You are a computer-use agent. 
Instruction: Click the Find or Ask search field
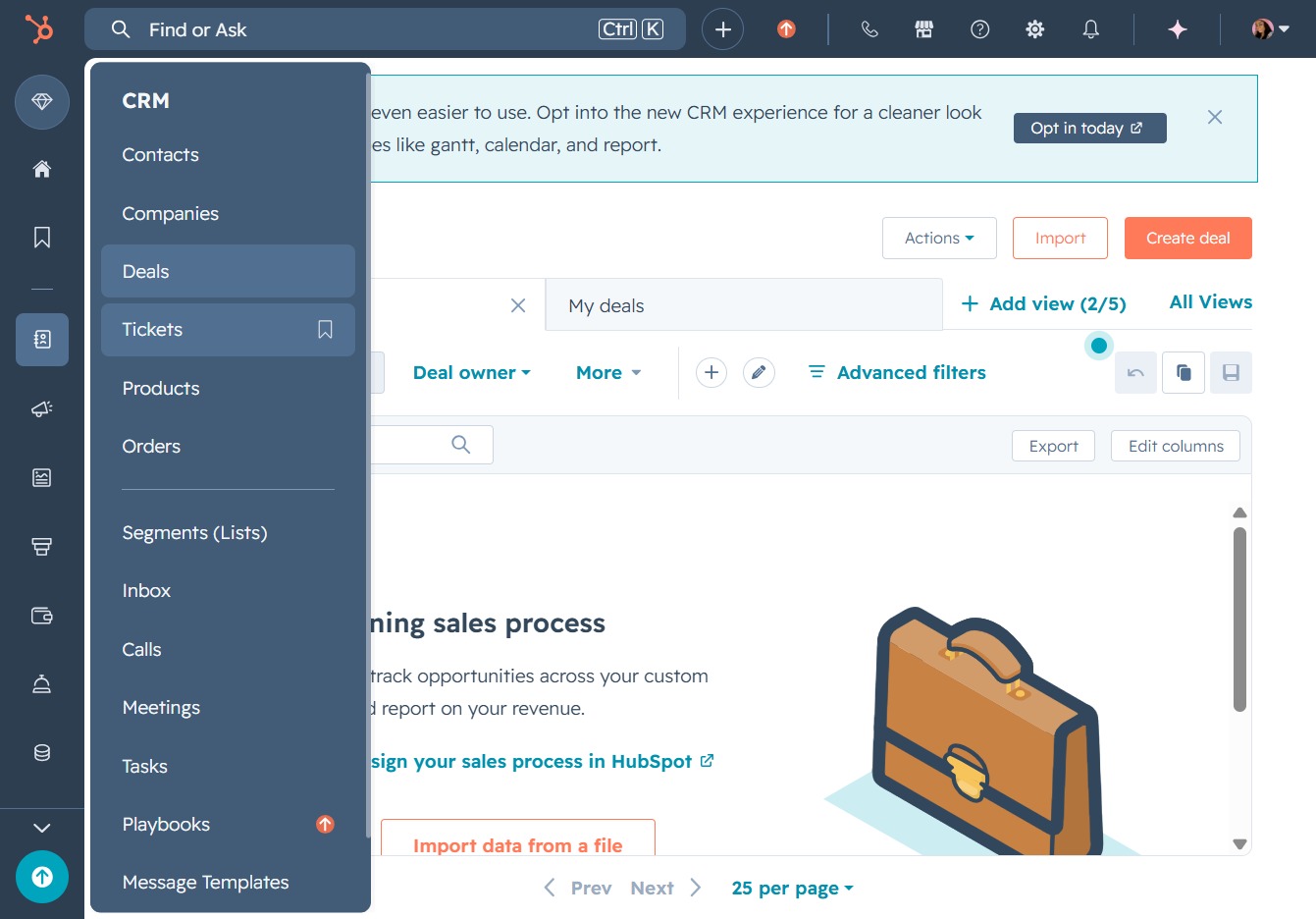(x=385, y=29)
